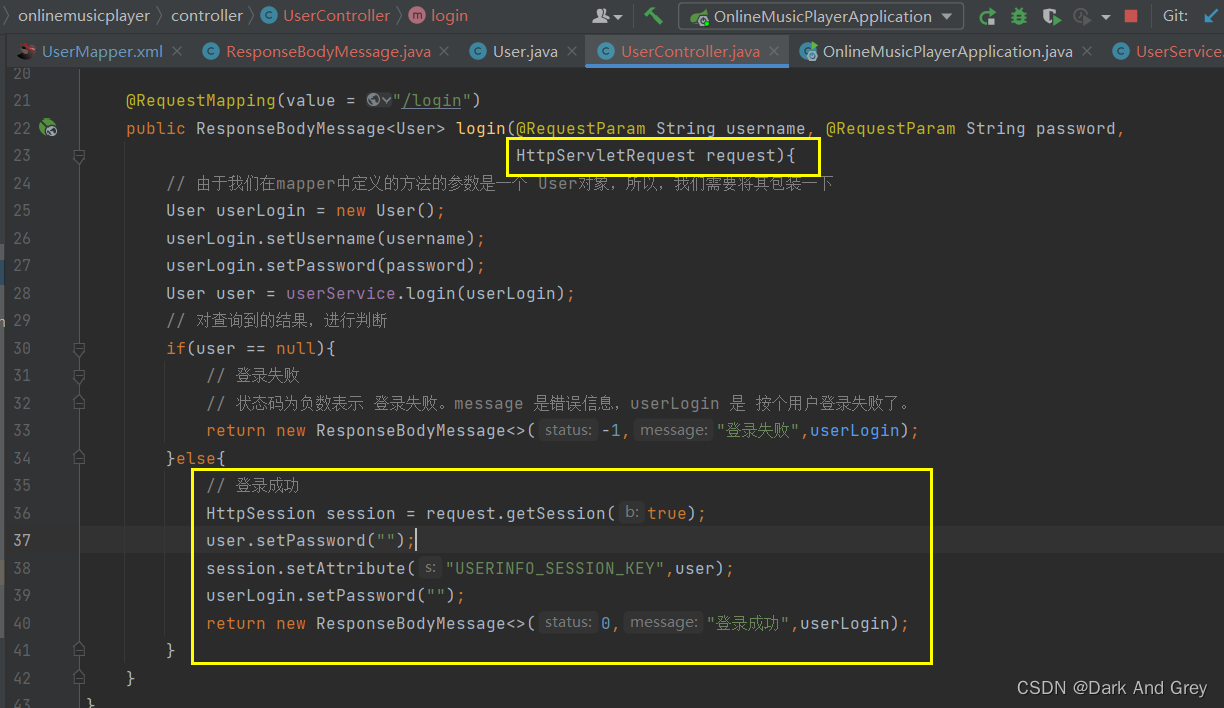Screen dimensions: 1224x708
Task: Click the "// 登录成功" comment
Action: 253,486
